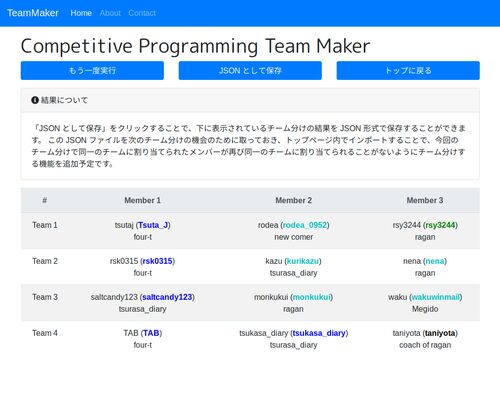
Task: Click 'ragan' under rsy3244
Action: [x=425, y=237]
